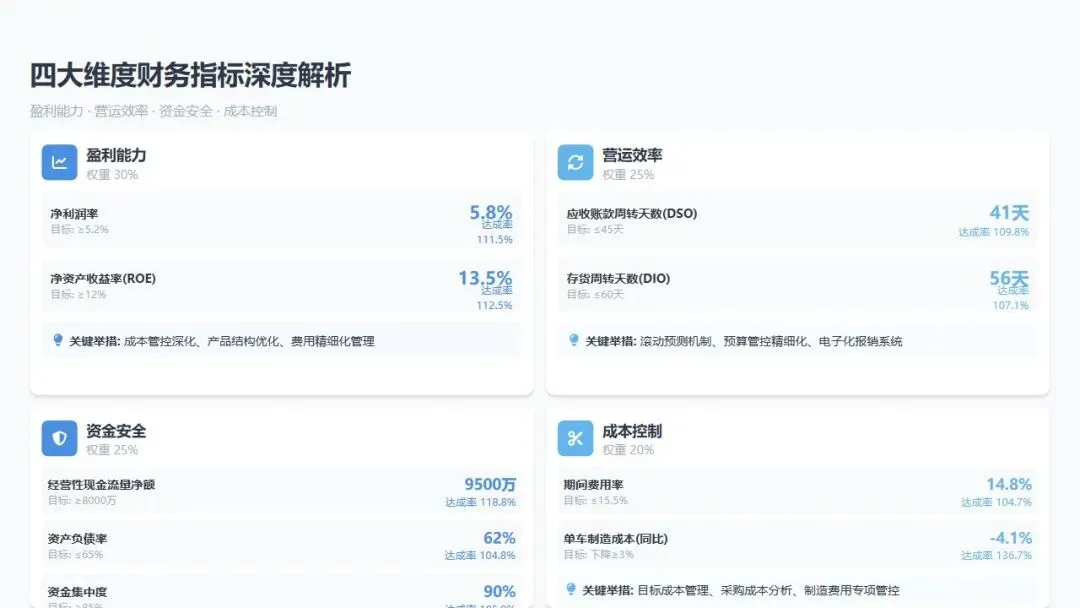
Task: Click the 营运效率 card heading
Action: (632, 155)
